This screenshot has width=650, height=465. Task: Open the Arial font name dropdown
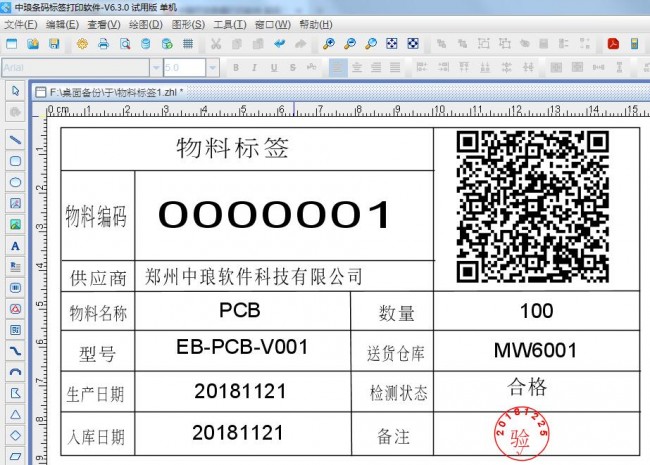coord(156,68)
